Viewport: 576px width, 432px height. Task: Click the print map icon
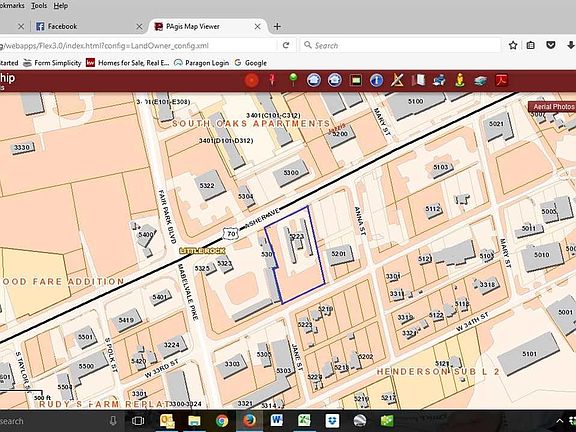439,80
